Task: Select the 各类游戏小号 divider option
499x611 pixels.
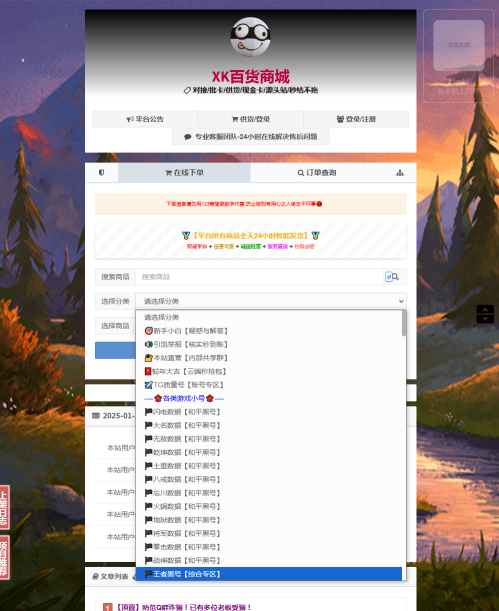Action: coord(269,398)
